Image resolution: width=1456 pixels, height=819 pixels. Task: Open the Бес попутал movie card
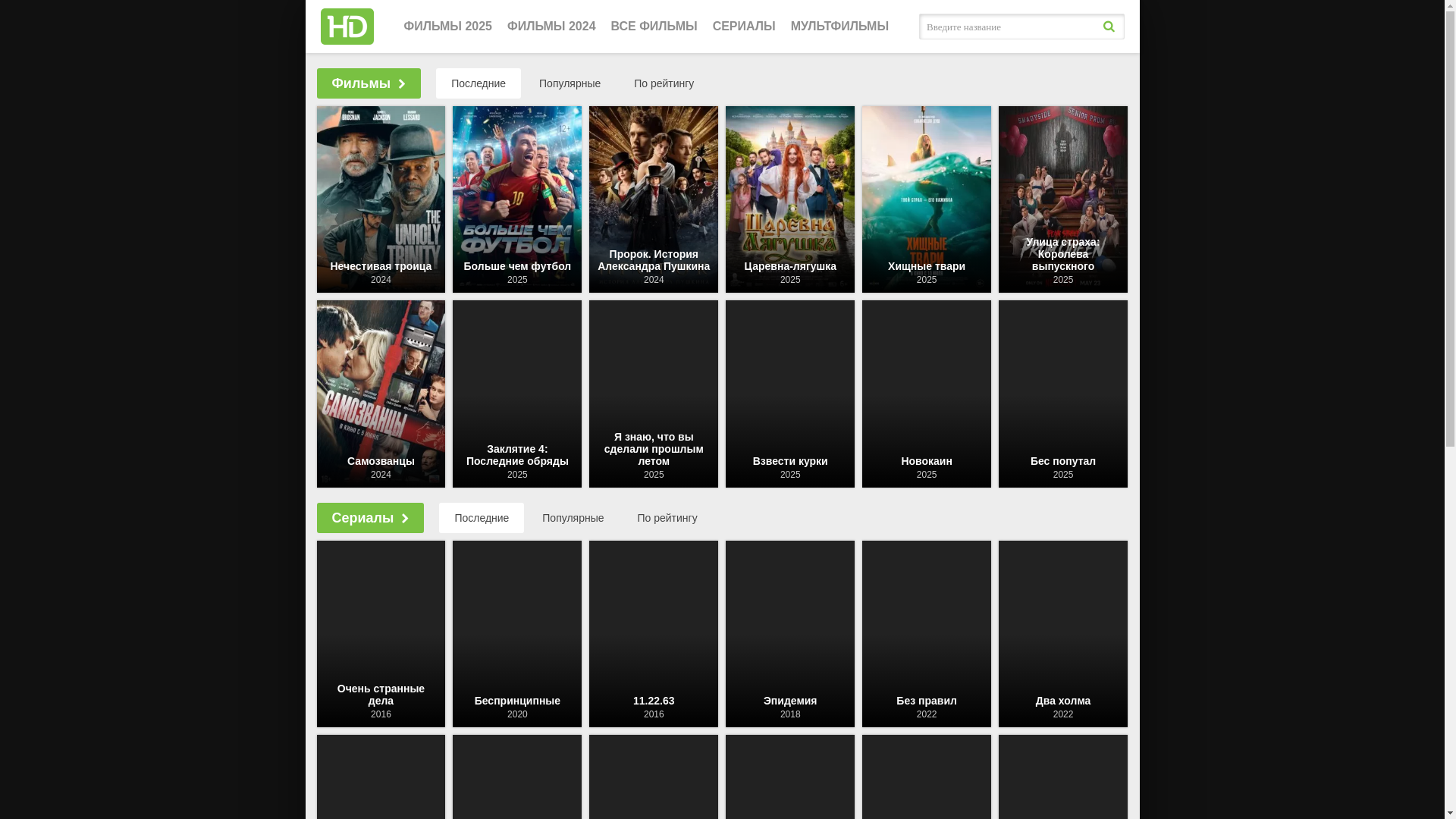click(1063, 394)
